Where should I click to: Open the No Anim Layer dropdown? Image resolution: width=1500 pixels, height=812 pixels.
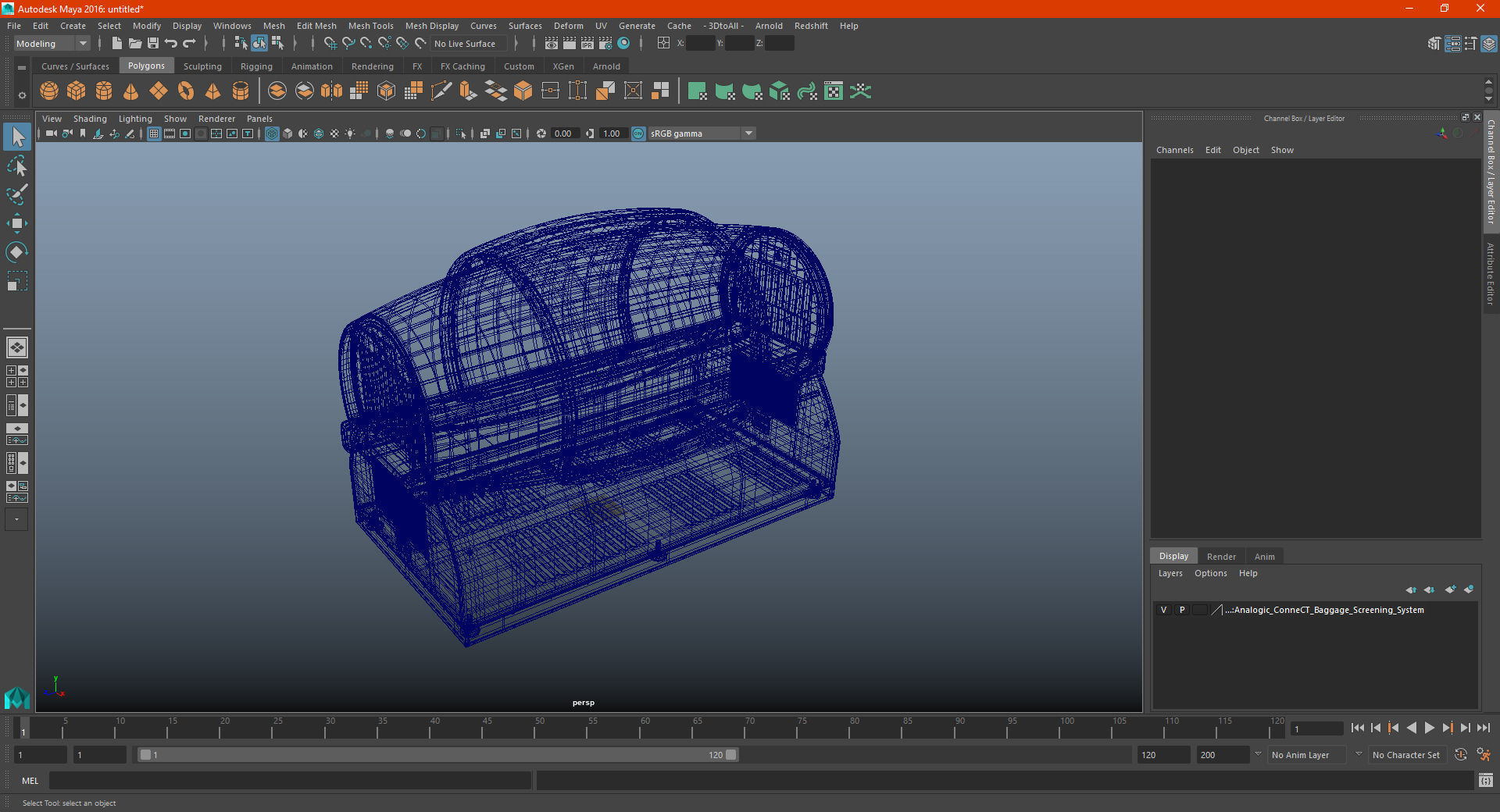[1307, 755]
